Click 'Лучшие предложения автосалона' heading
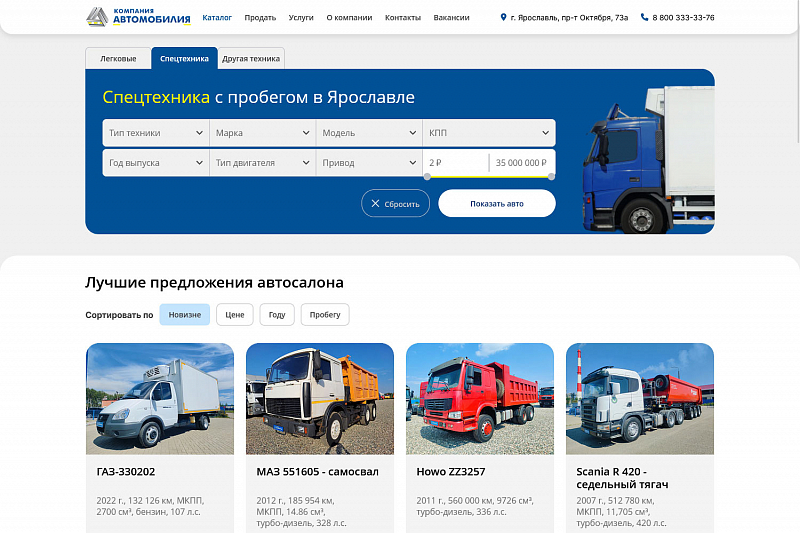The width and height of the screenshot is (800, 533). pyautogui.click(x=214, y=282)
